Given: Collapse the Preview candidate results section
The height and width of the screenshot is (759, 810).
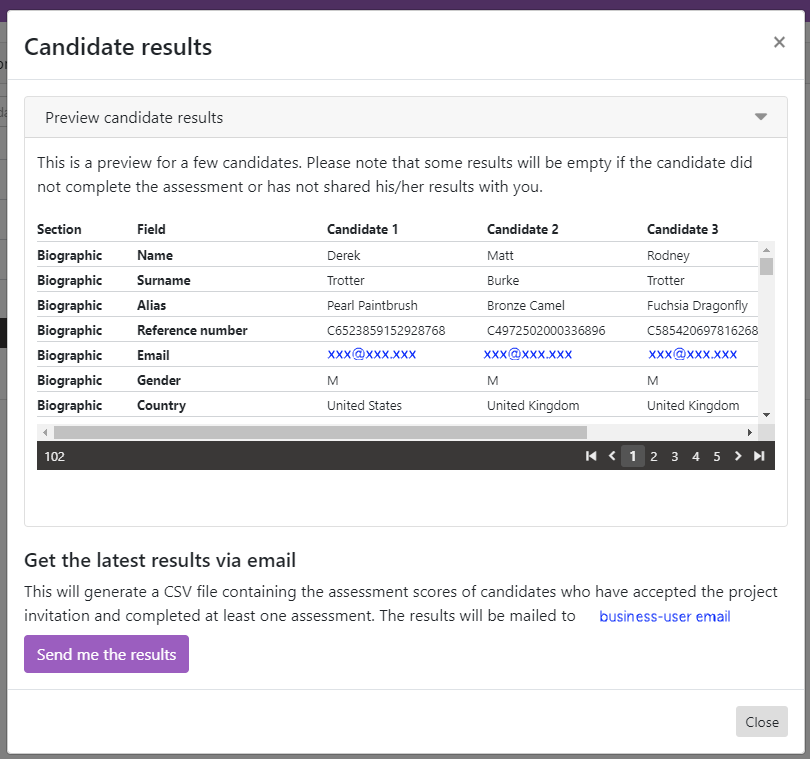Looking at the screenshot, I should tap(760, 117).
